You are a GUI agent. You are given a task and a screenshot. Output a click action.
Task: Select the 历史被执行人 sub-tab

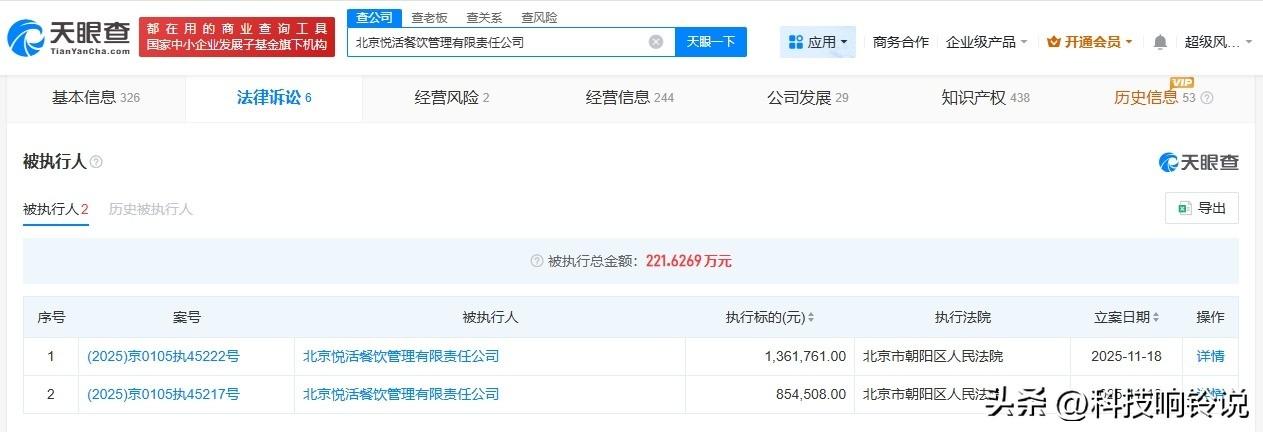[x=150, y=209]
